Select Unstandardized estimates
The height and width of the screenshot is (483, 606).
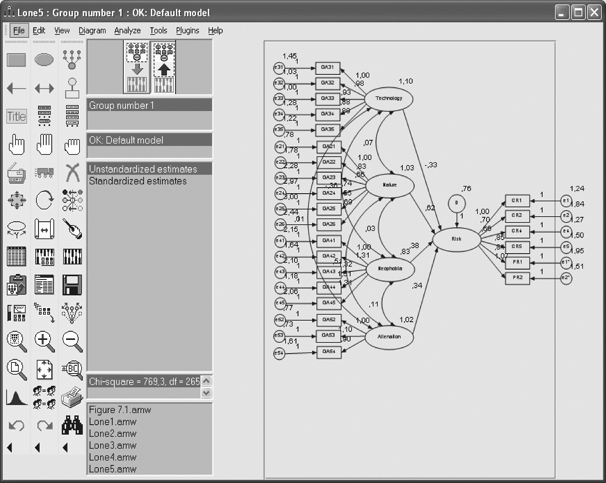(149, 169)
